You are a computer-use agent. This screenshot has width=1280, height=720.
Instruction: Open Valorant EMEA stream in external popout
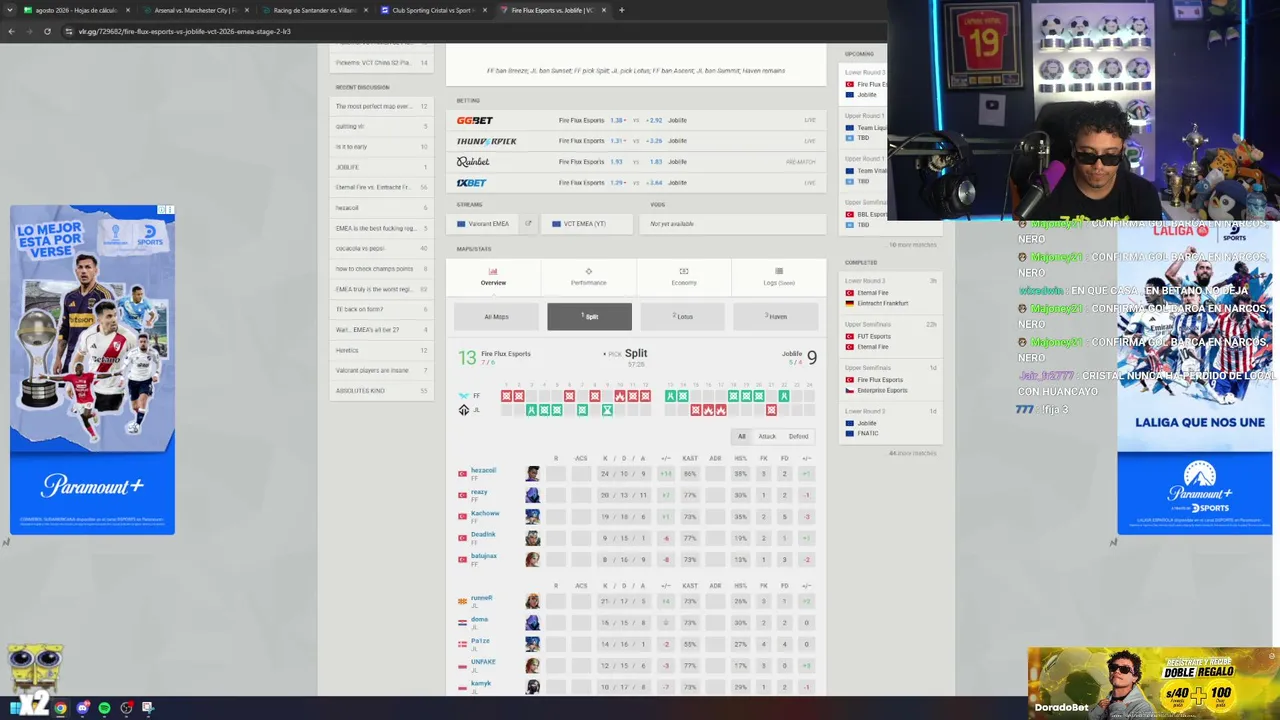[528, 224]
